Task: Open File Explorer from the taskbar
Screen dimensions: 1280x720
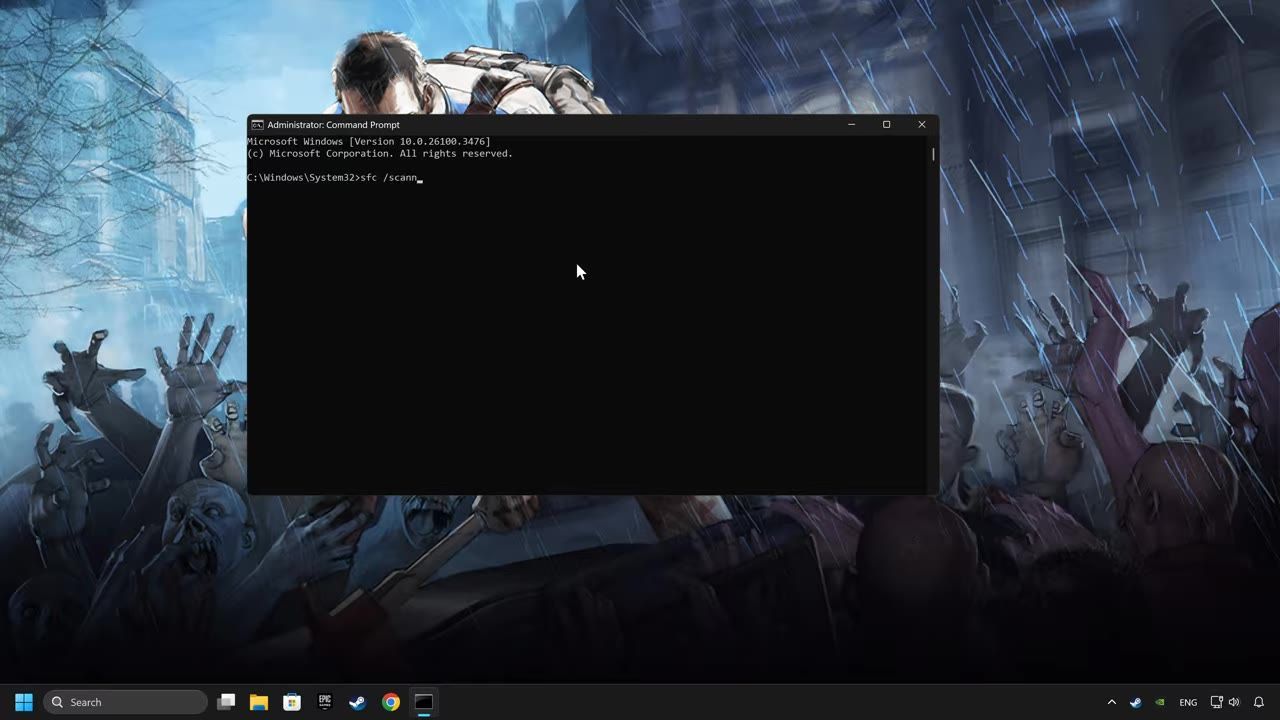Action: pos(259,702)
